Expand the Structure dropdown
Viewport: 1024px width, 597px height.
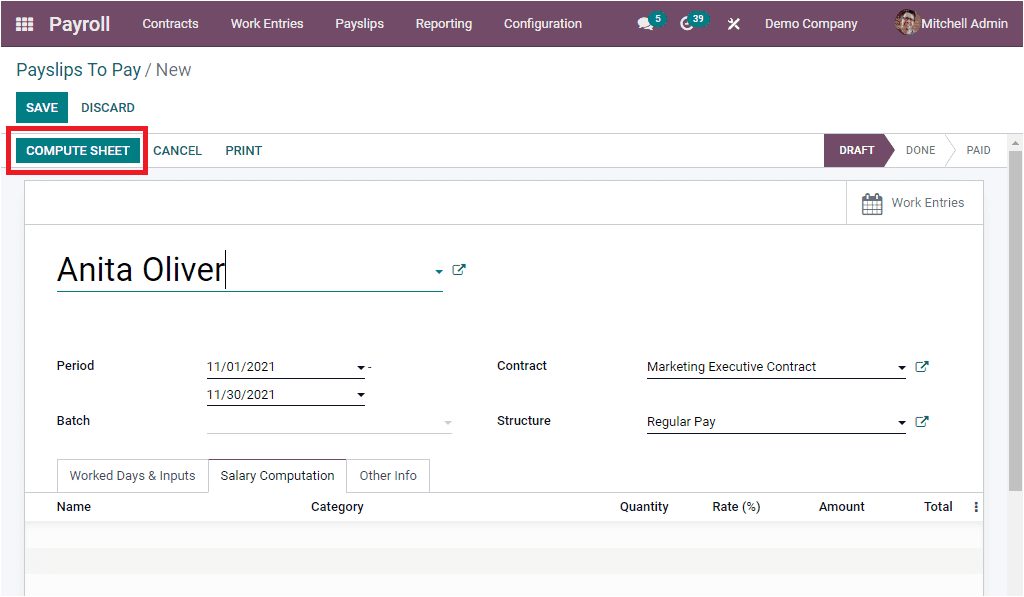click(900, 421)
